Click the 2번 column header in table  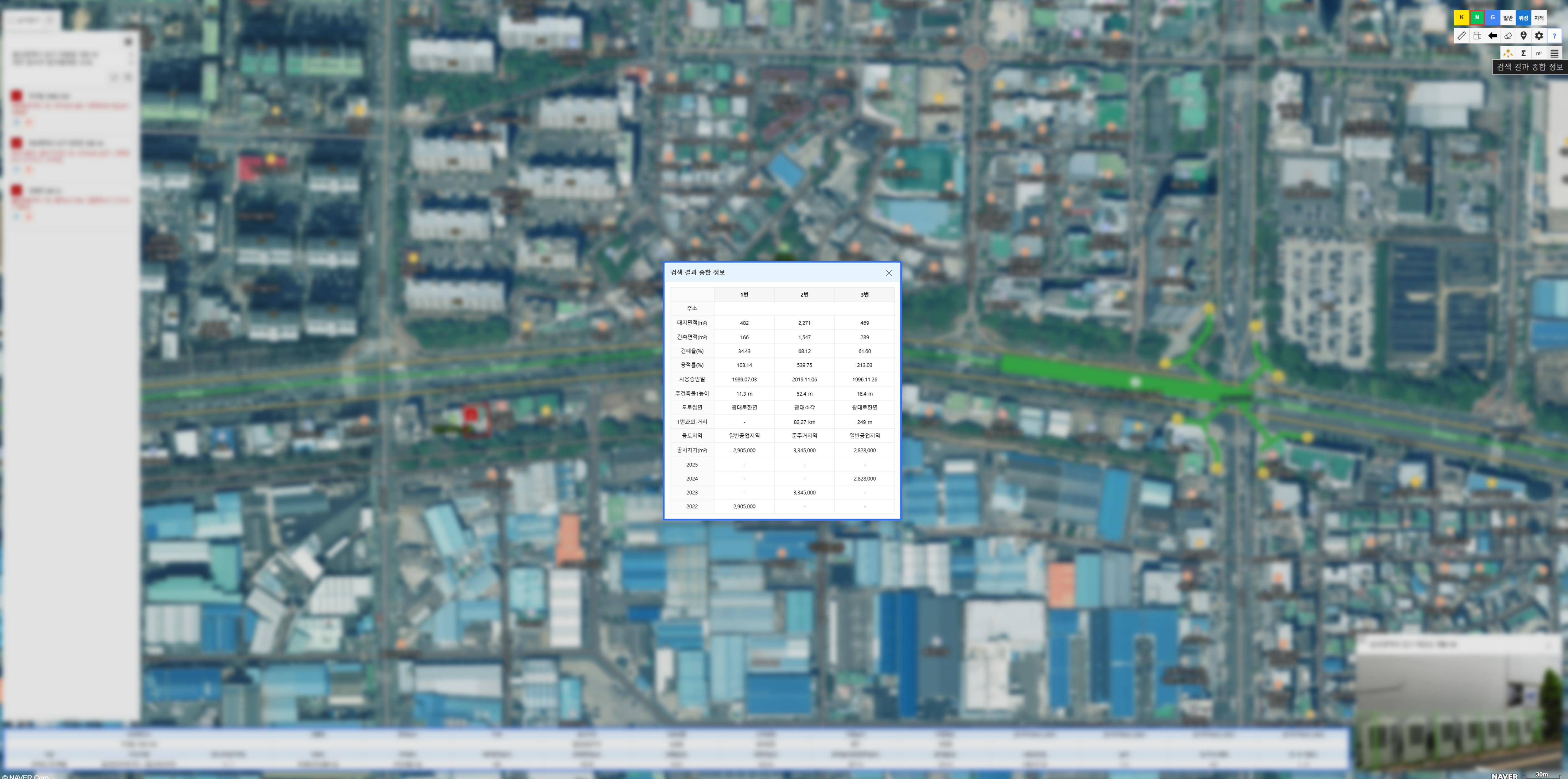804,295
